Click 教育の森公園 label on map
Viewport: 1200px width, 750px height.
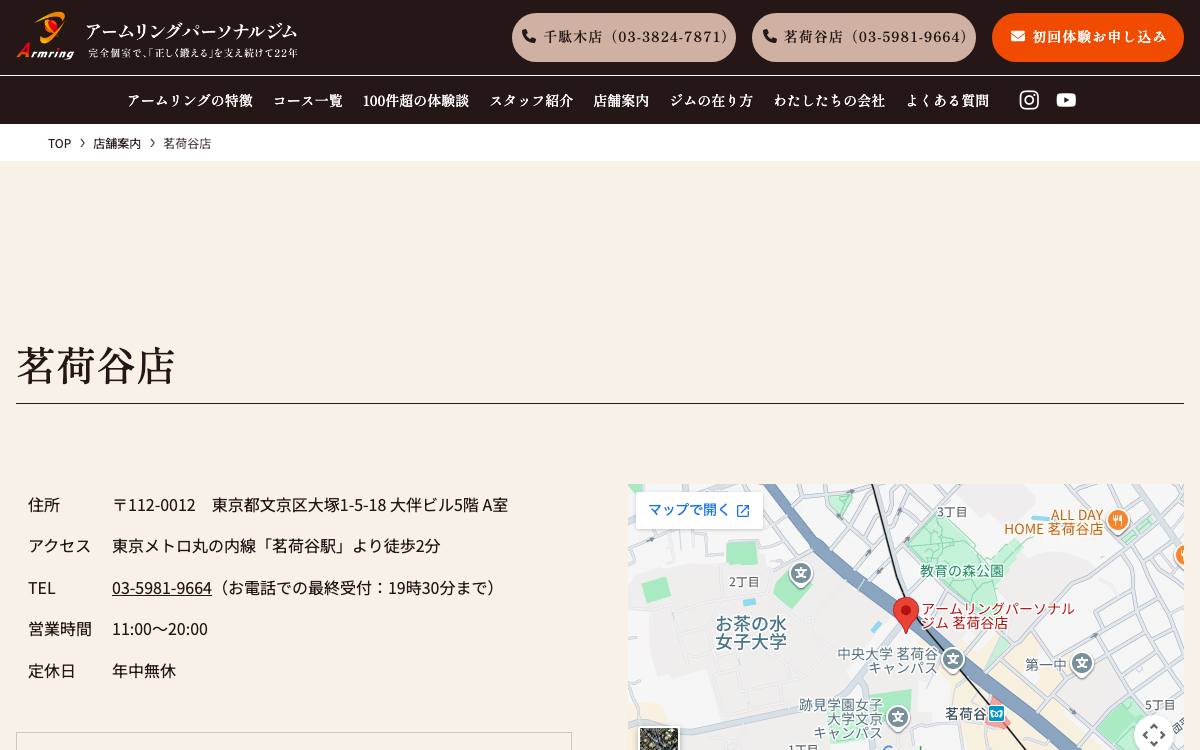point(962,571)
